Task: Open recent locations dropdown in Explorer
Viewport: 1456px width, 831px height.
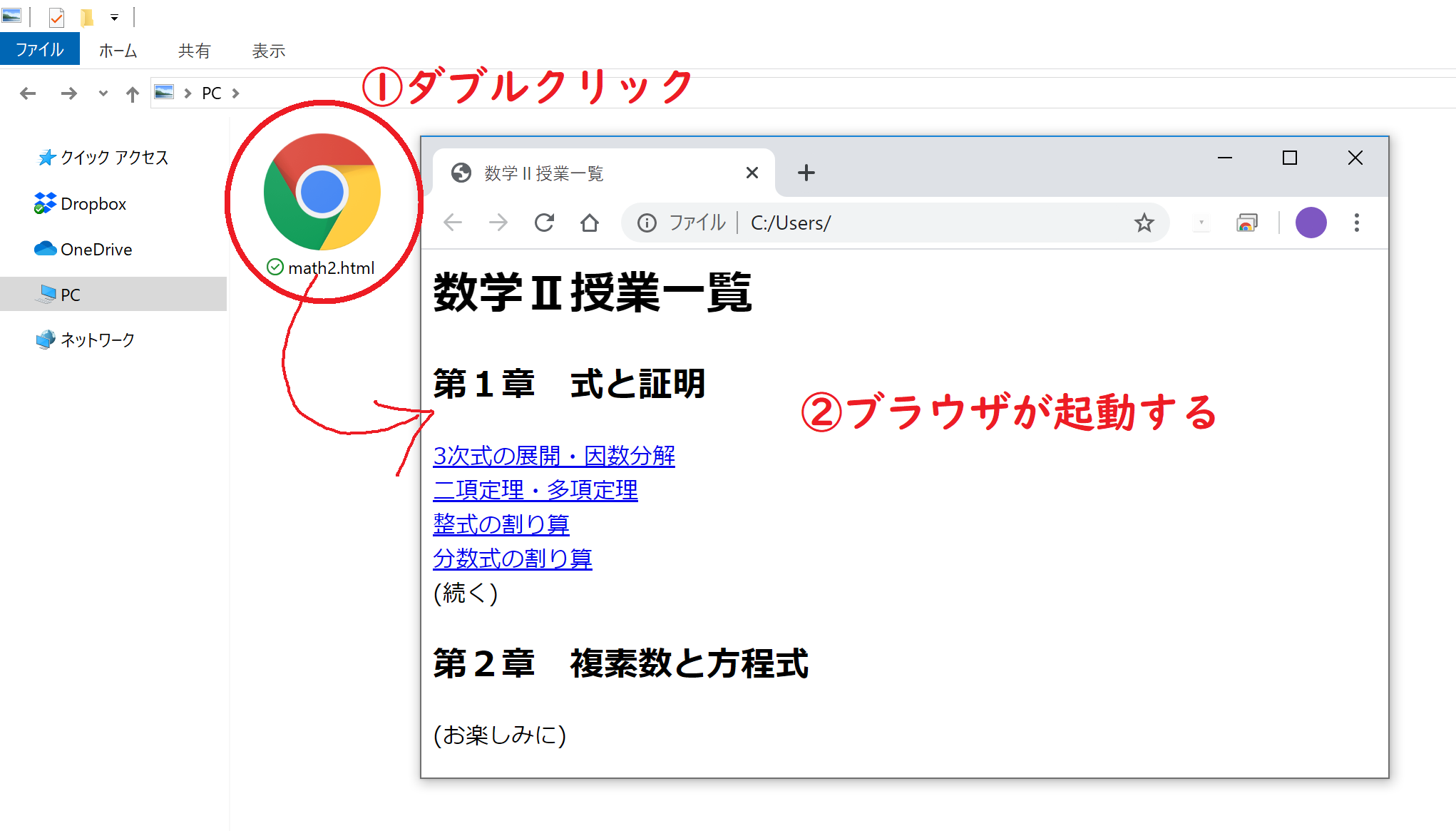Action: (103, 93)
